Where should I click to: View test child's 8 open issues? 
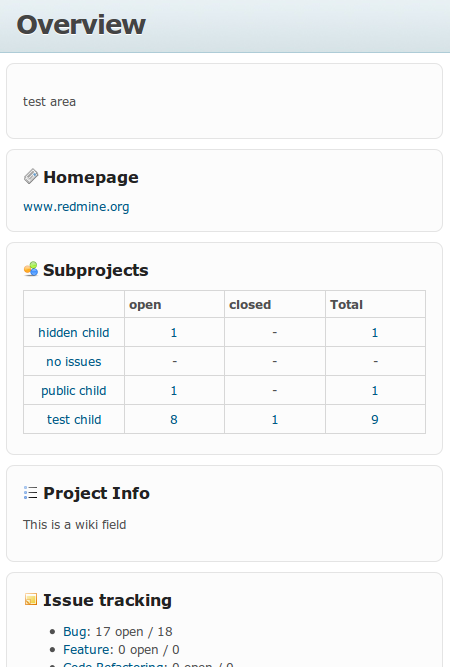tap(174, 419)
